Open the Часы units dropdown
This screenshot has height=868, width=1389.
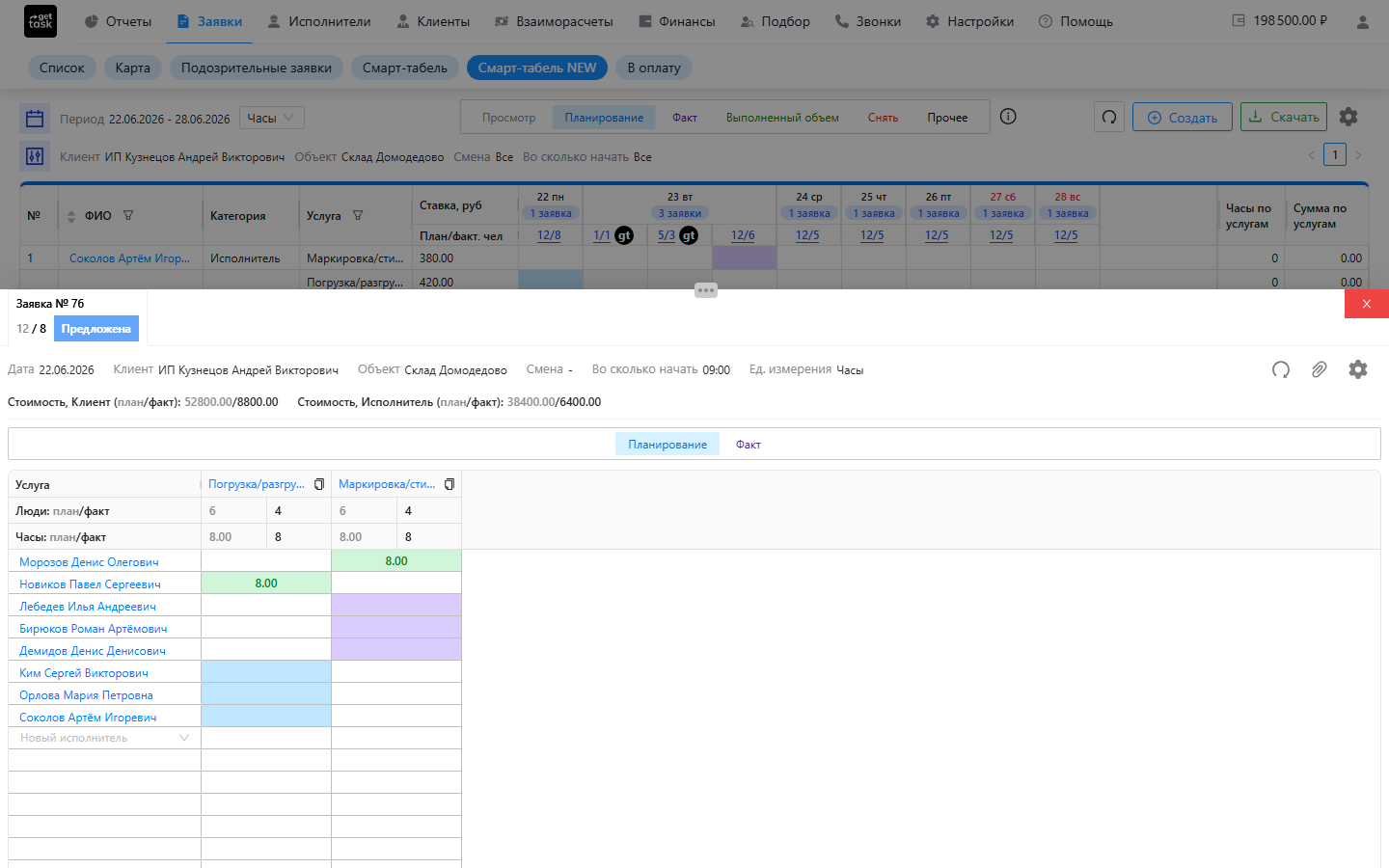pos(272,118)
